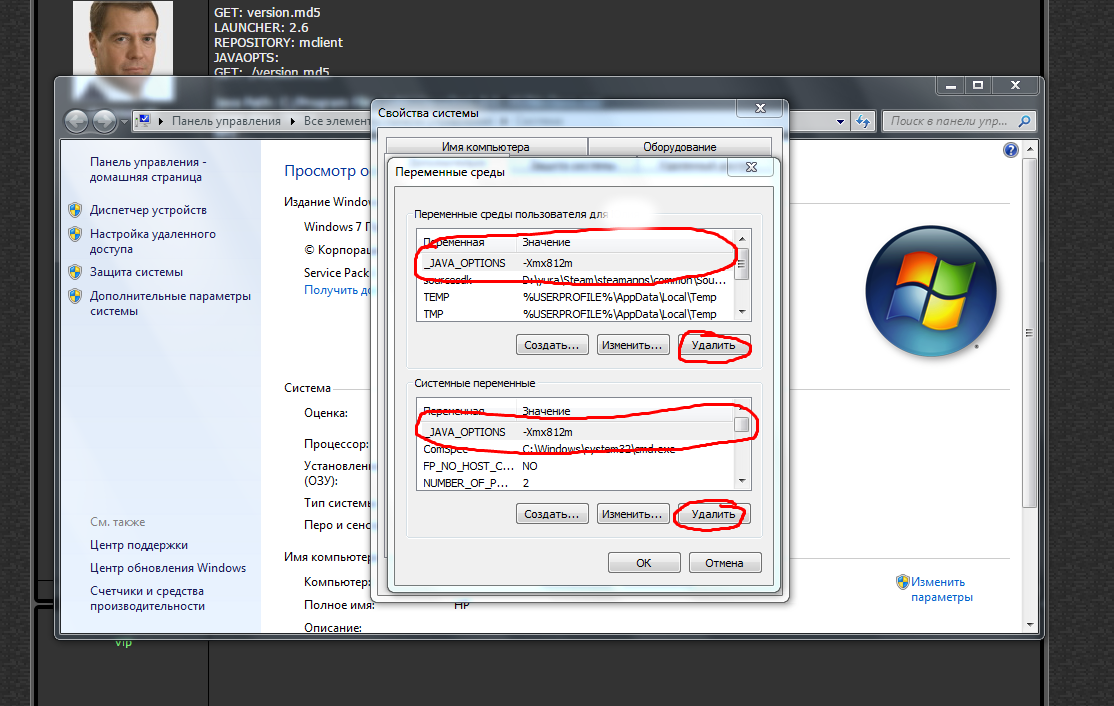Open Панель управления домашняя страница link
Image resolution: width=1114 pixels, height=706 pixels.
[148, 170]
